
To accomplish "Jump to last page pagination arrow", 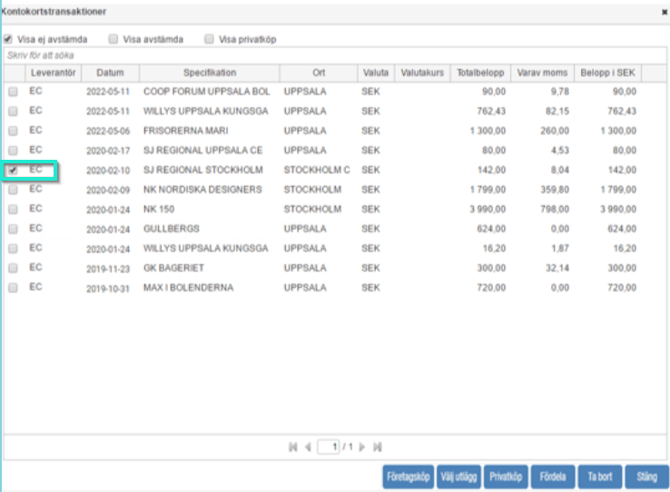I will tap(377, 447).
